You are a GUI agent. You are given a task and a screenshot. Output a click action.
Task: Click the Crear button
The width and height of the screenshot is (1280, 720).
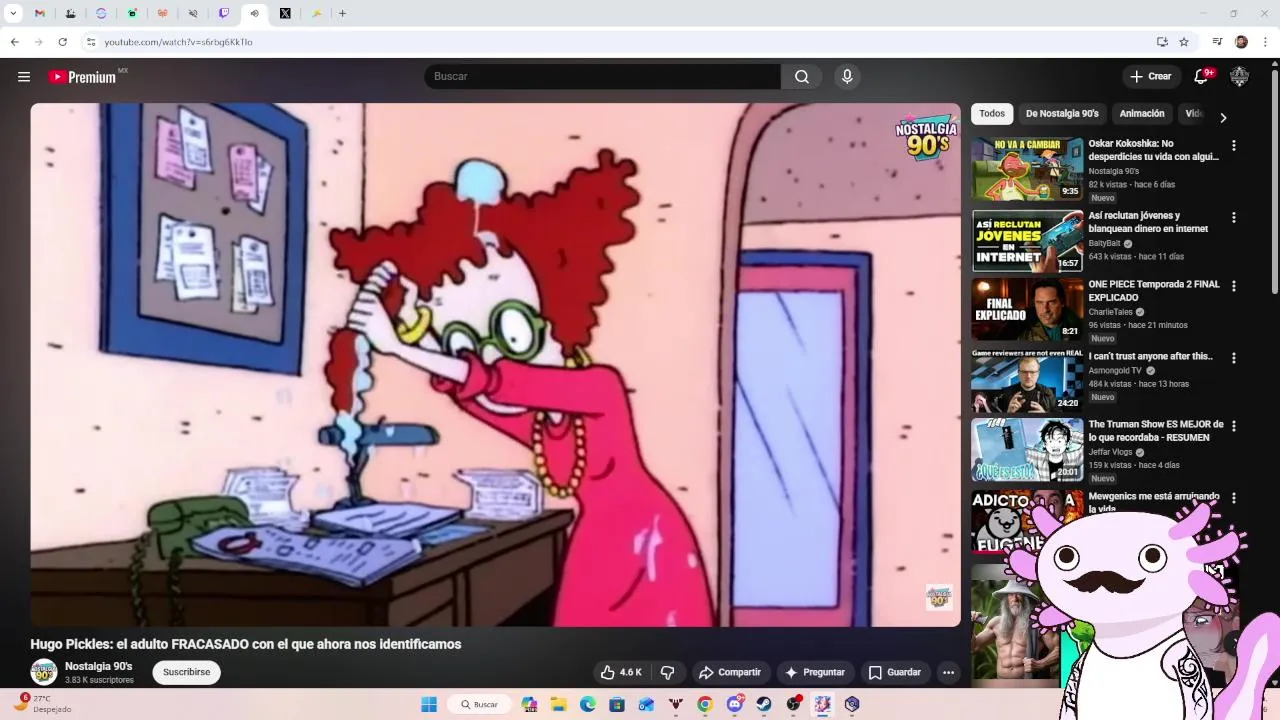click(1150, 77)
